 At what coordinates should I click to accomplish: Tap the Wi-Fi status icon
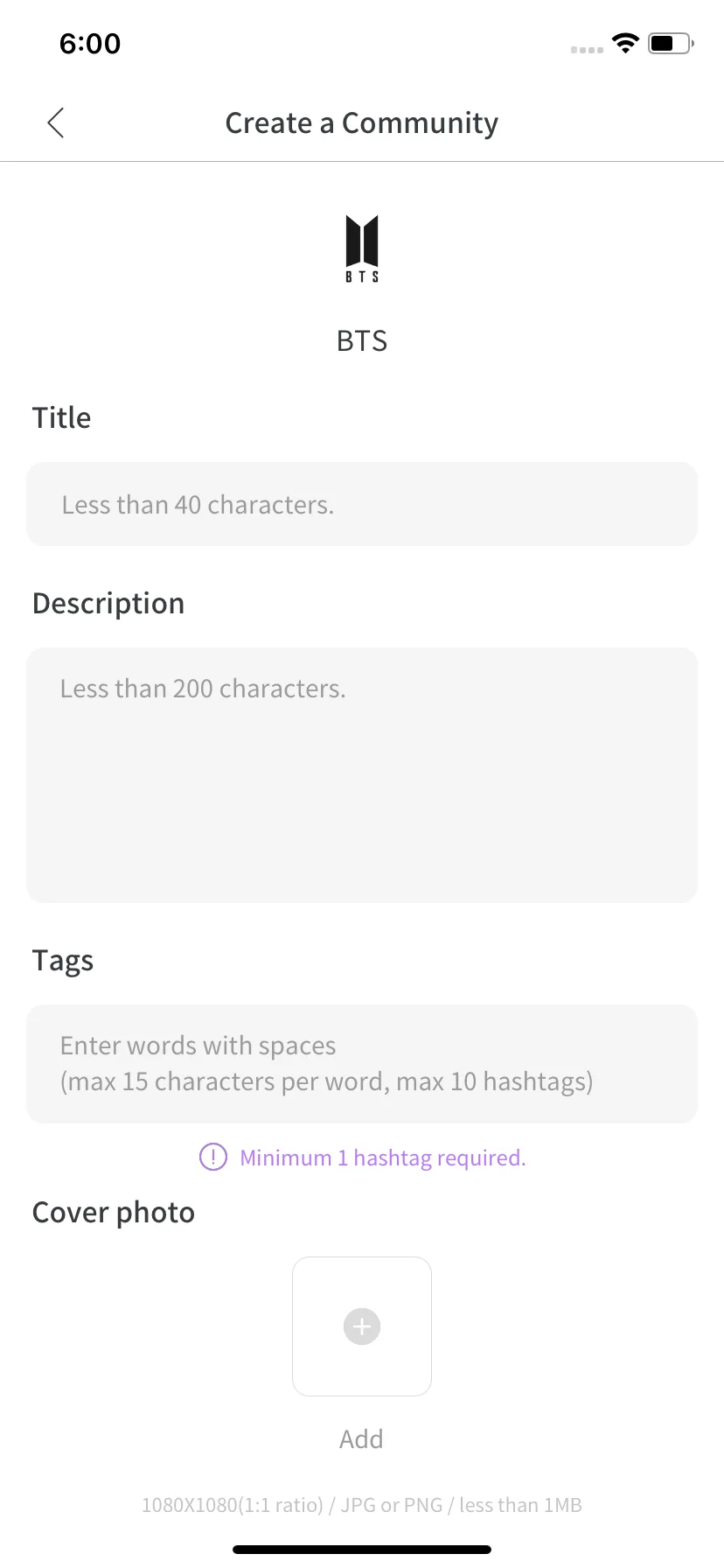coord(625,43)
